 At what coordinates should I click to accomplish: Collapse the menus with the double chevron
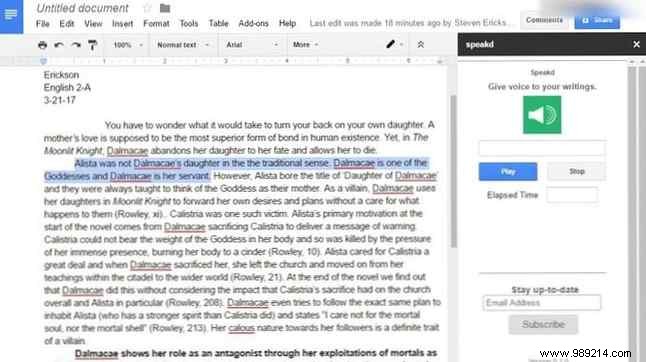(x=420, y=44)
